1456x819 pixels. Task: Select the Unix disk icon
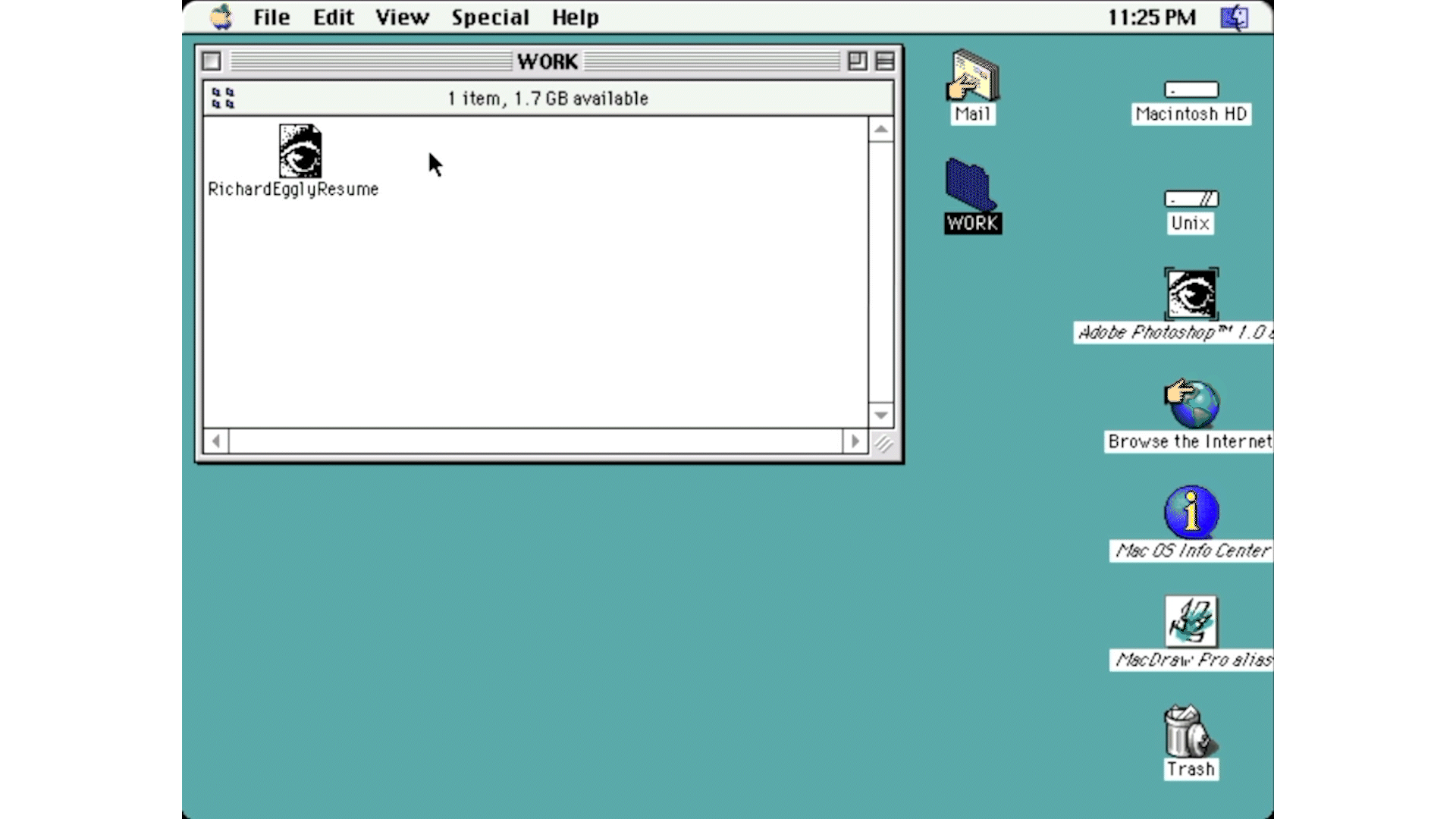click(x=1191, y=199)
